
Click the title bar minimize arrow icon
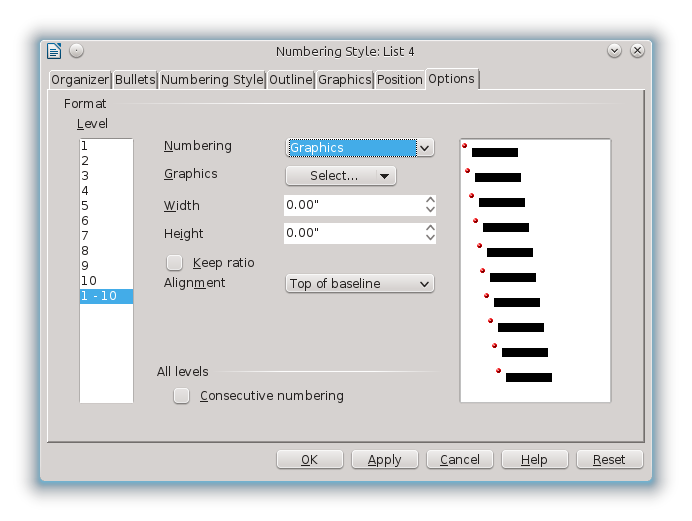tap(614, 51)
